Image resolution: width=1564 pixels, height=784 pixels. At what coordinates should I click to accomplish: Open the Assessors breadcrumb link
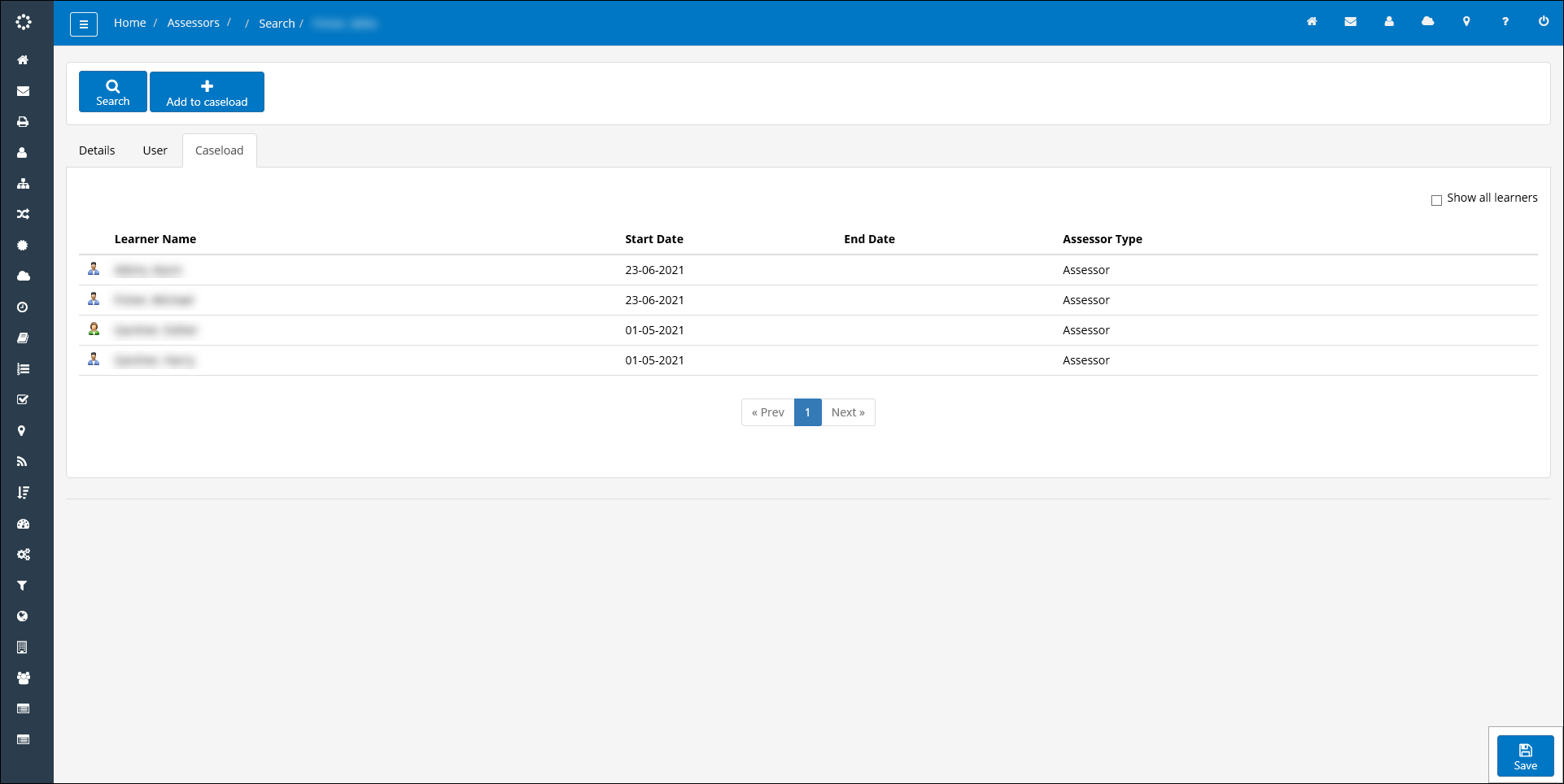(x=193, y=23)
